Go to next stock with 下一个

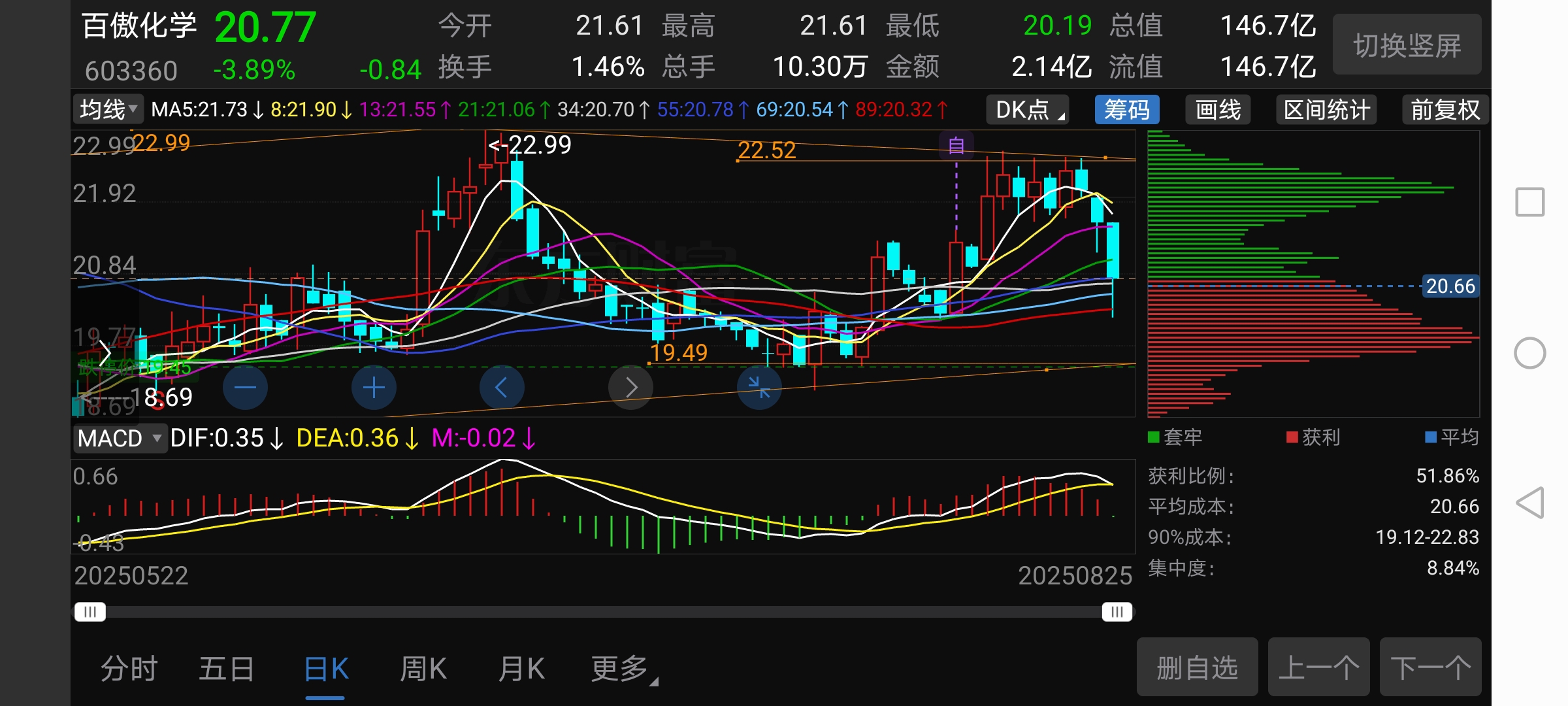click(x=1430, y=667)
